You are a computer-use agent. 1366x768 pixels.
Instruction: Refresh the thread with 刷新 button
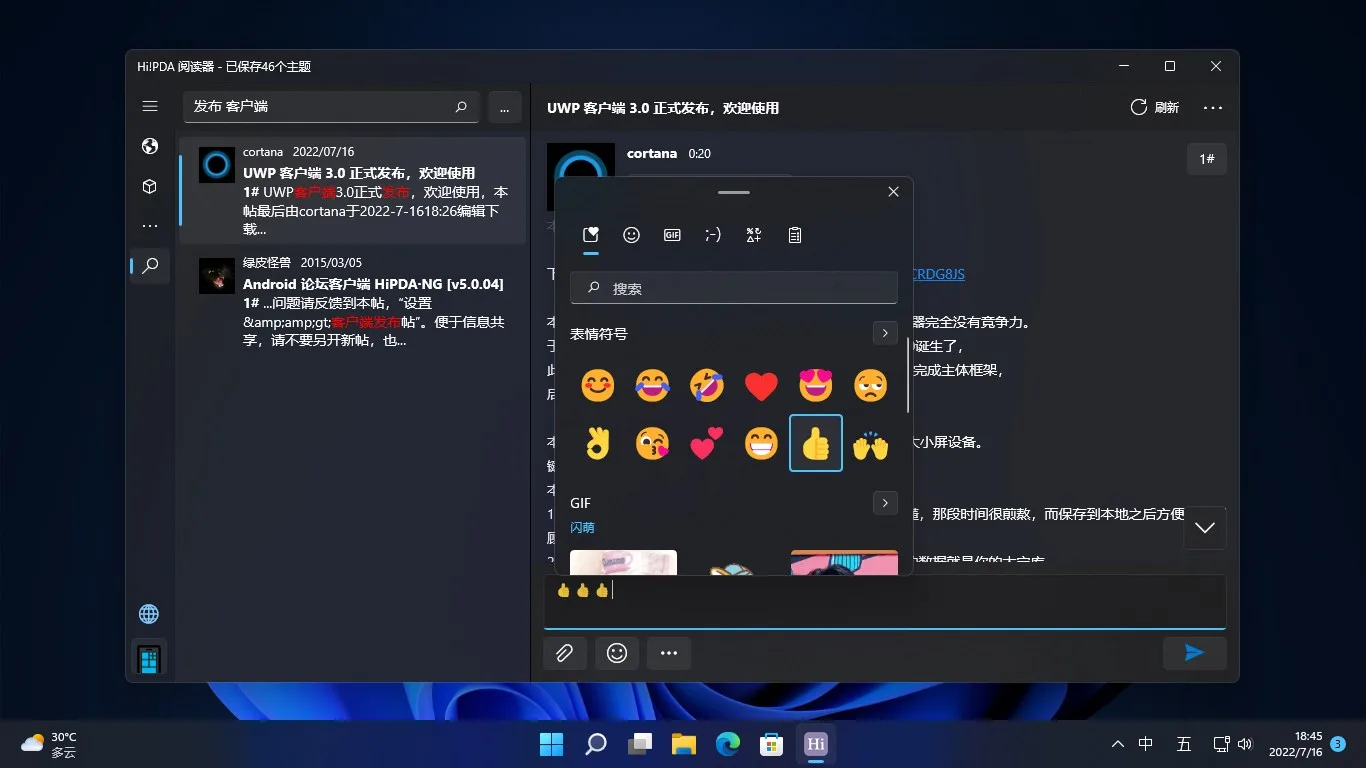click(x=1155, y=107)
